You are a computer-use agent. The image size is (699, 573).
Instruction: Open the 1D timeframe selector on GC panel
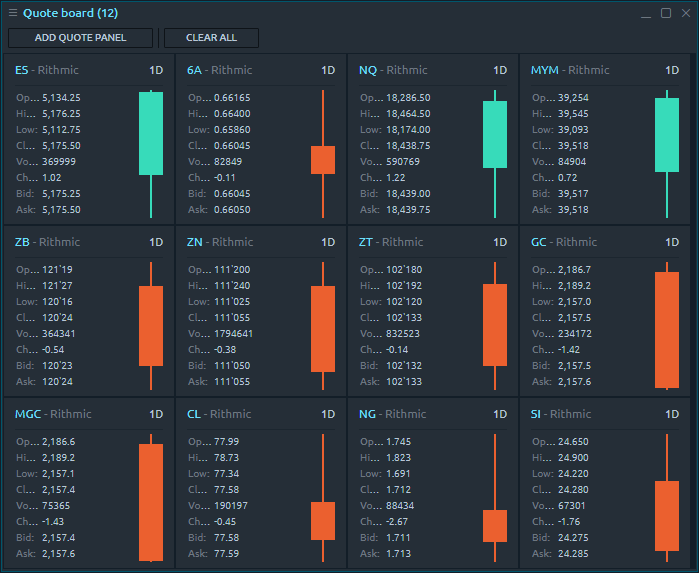coord(672,242)
